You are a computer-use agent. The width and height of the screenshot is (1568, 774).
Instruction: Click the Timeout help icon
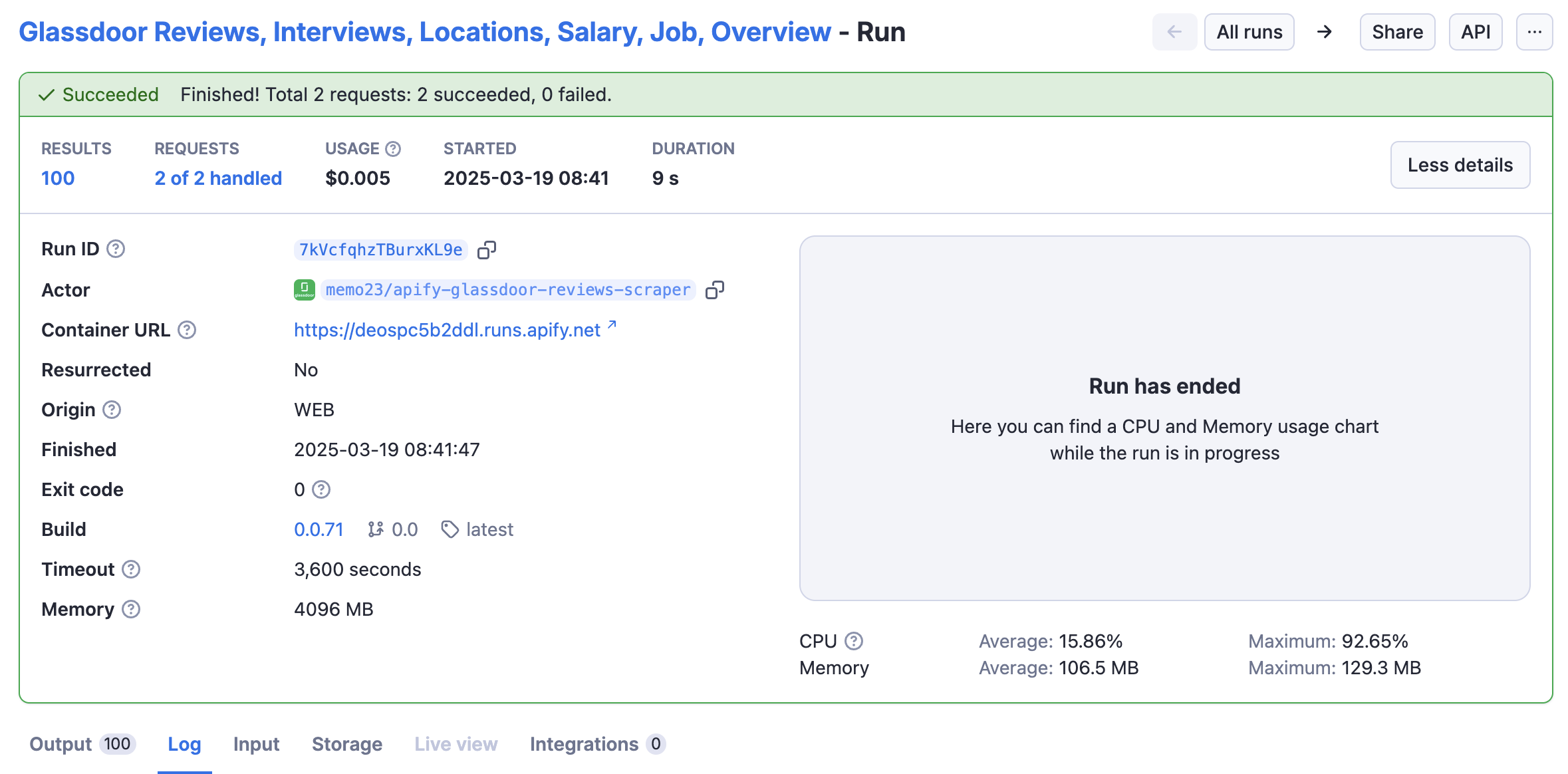point(132,570)
